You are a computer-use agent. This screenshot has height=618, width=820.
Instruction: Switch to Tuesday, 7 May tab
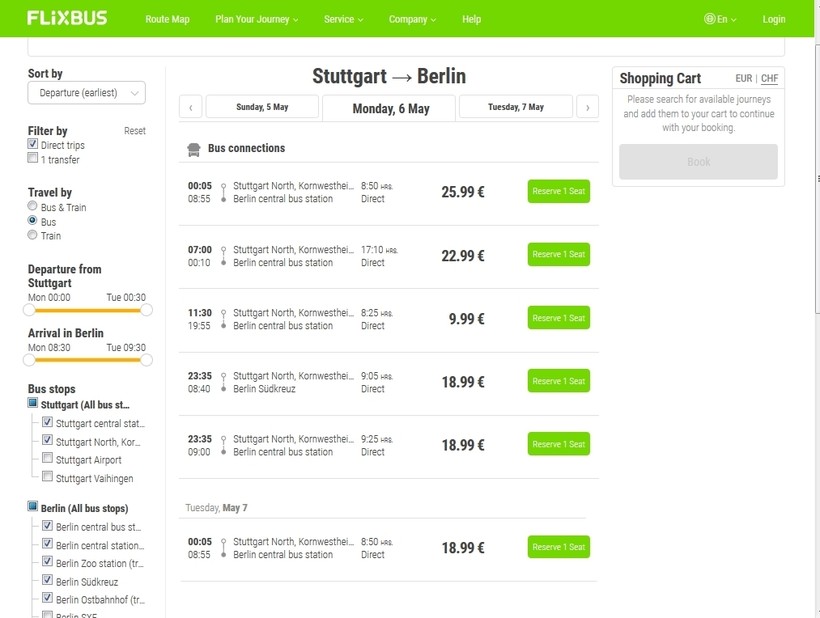(515, 107)
